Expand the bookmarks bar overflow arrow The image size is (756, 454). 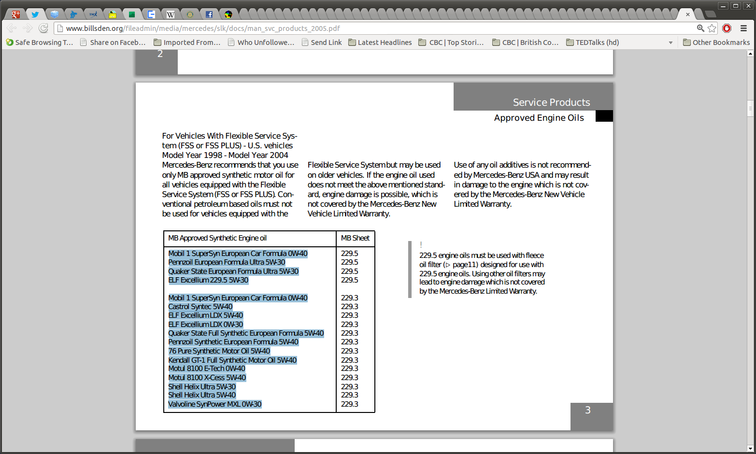coord(670,42)
